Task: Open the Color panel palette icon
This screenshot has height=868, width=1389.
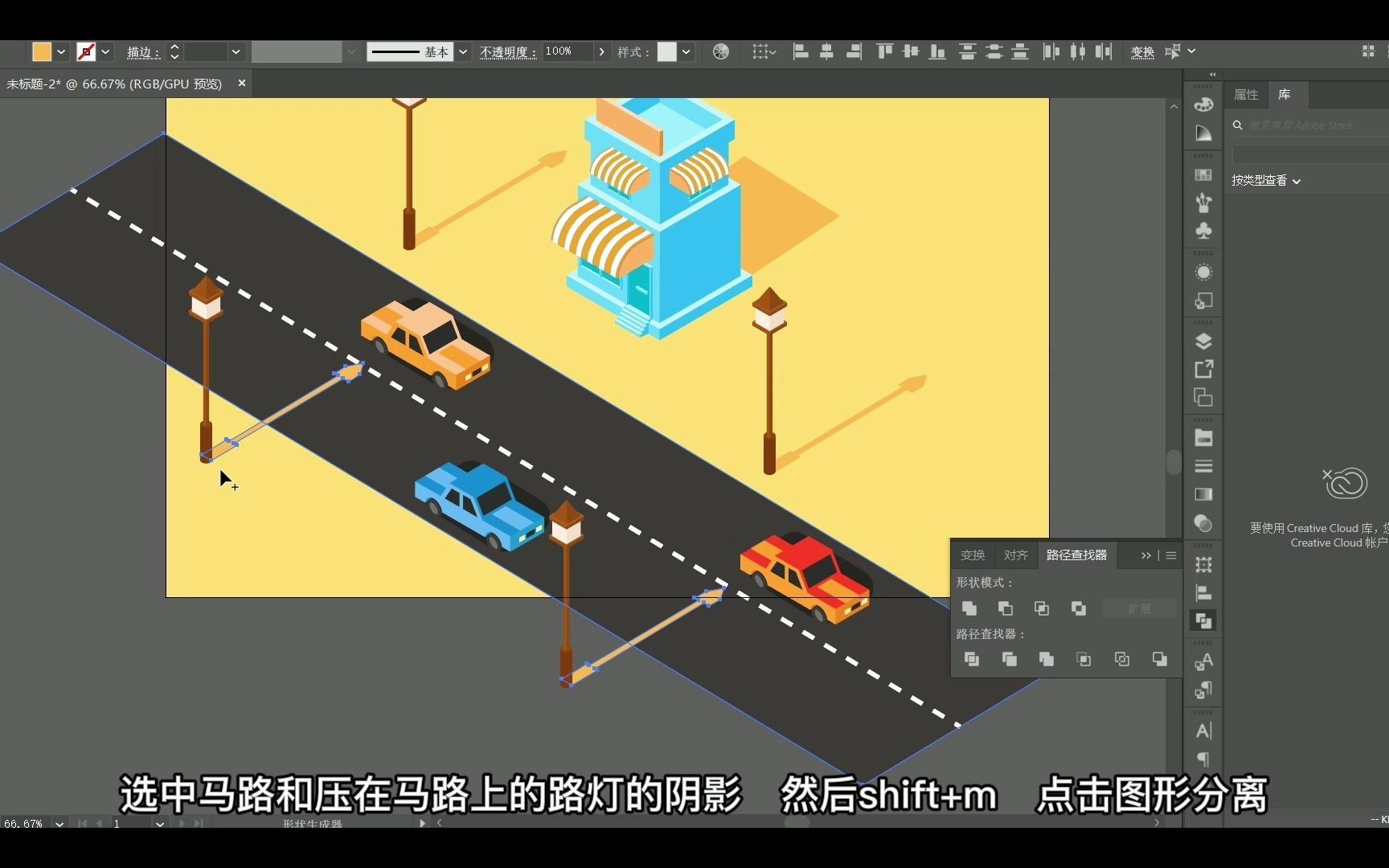Action: coord(1203,104)
